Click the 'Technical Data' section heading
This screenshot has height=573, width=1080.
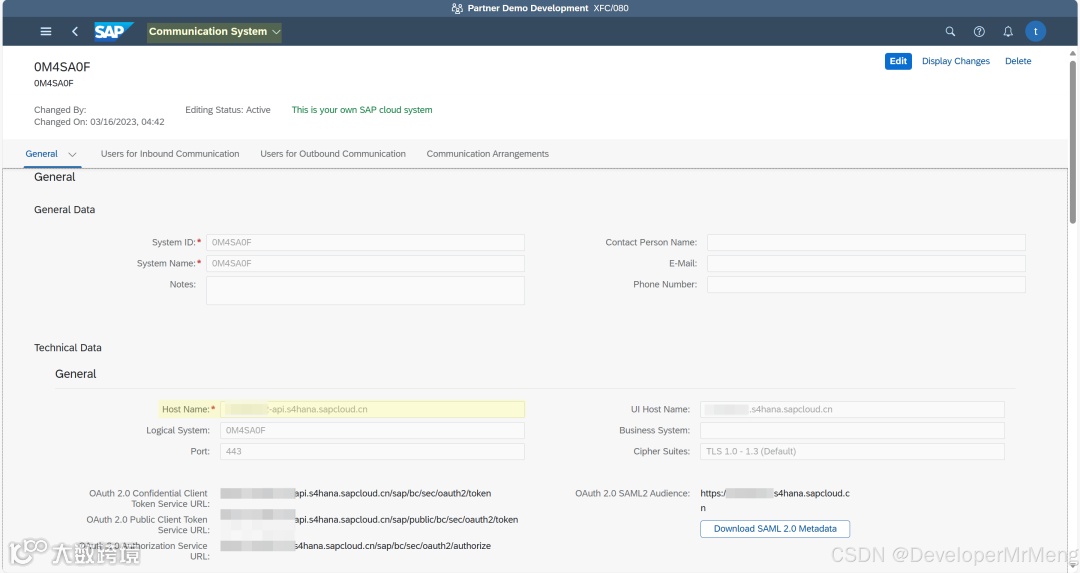(x=68, y=348)
